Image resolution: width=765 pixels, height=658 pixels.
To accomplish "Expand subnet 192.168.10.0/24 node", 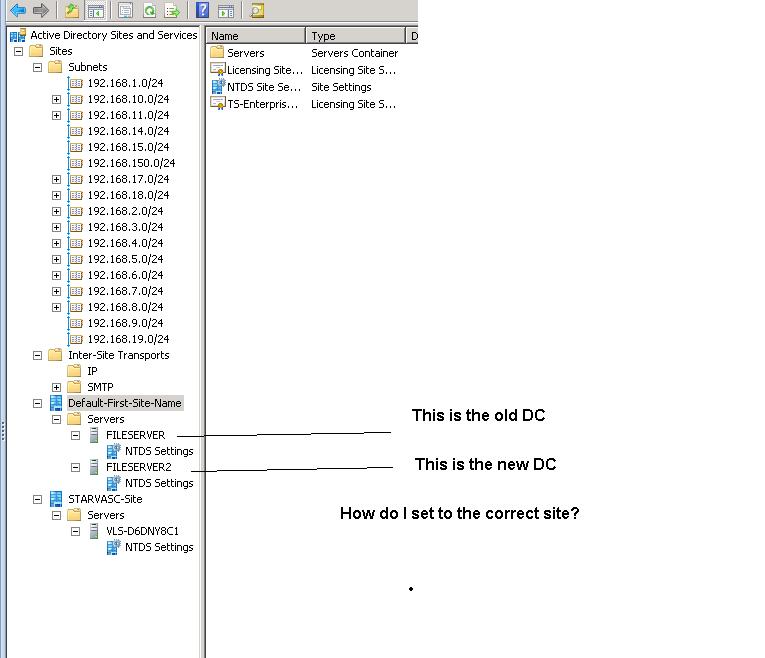I will [57, 99].
